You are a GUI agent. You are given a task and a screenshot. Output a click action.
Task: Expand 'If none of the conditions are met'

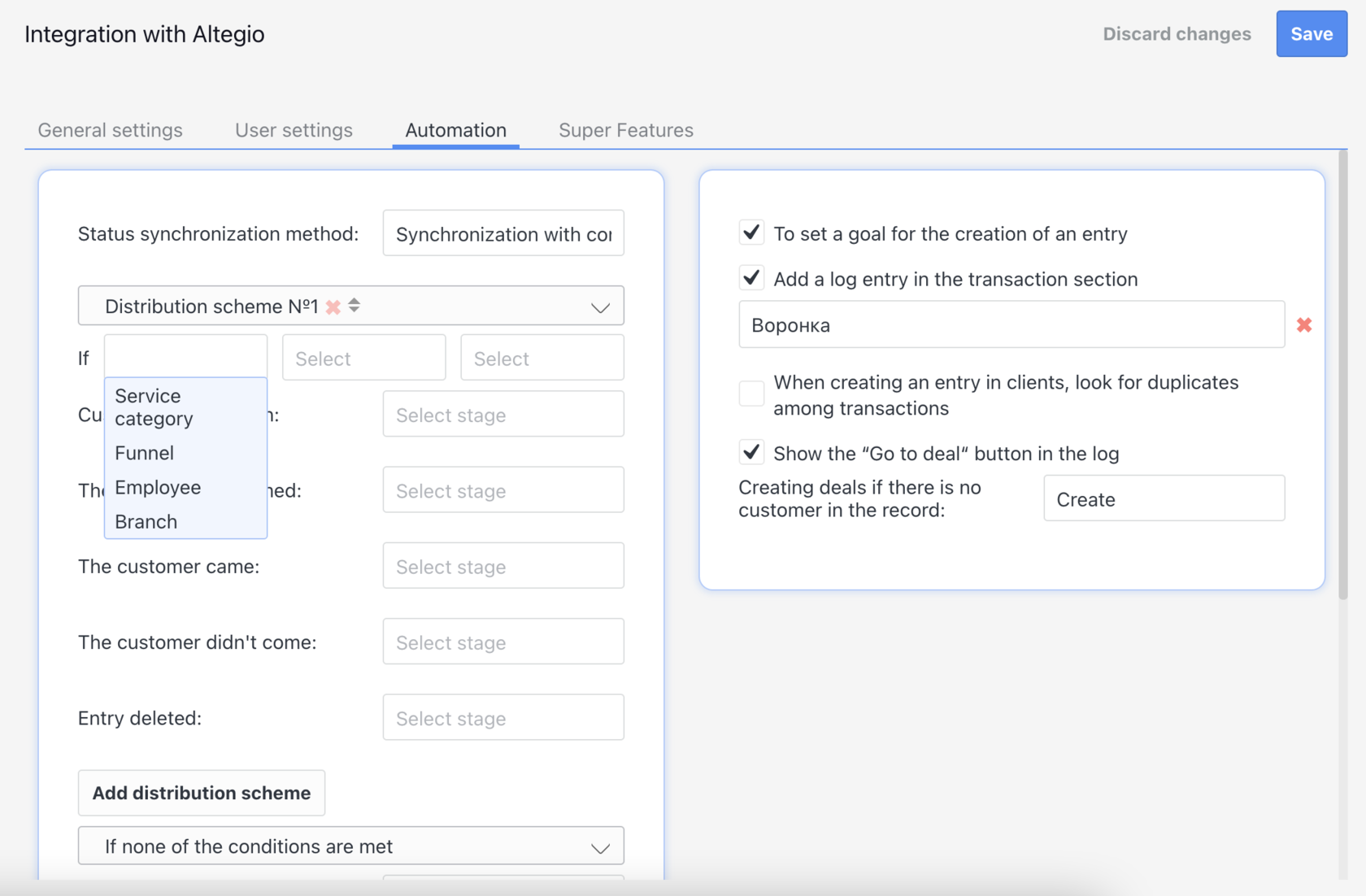tap(351, 846)
